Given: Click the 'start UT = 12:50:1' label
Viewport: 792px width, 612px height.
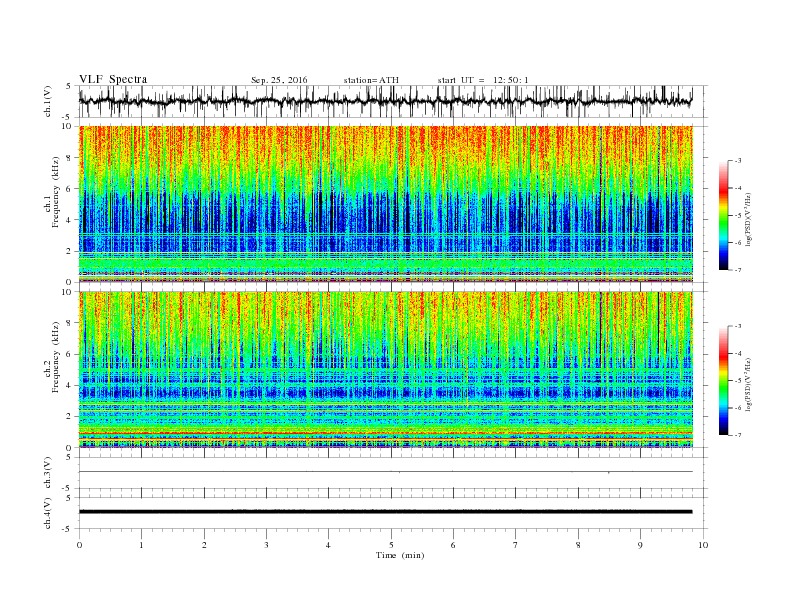Looking at the screenshot, I should (x=483, y=80).
